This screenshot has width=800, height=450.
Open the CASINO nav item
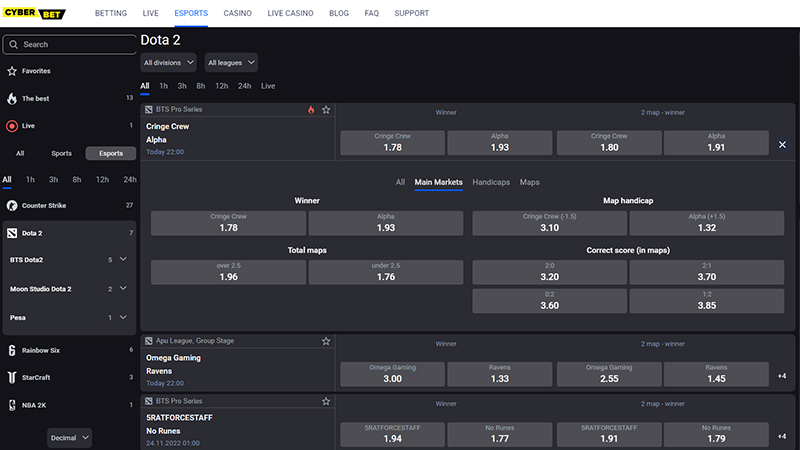(x=237, y=13)
